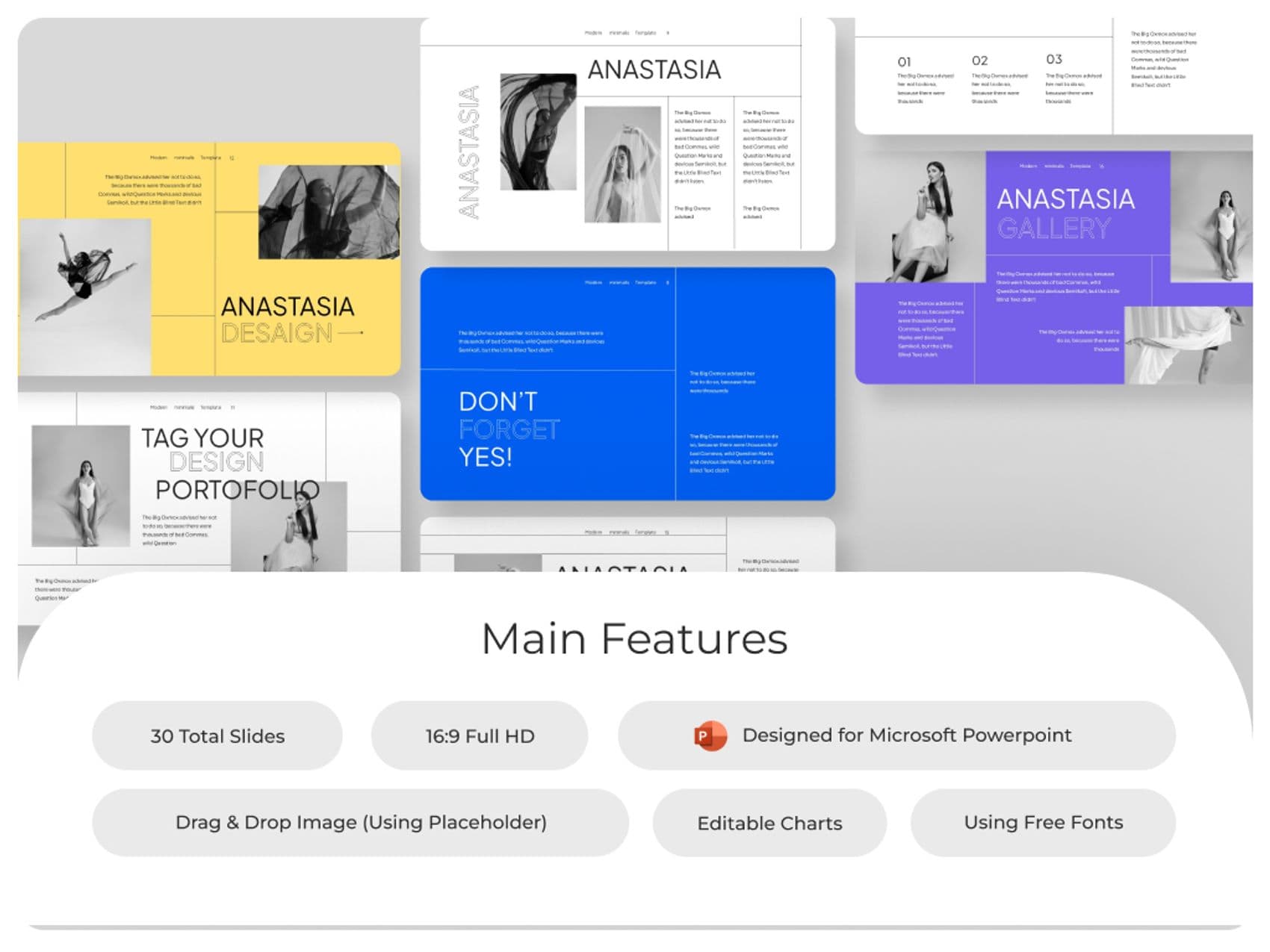Select the 30 Total Slides pill
This screenshot has width=1270, height=952.
click(x=217, y=735)
